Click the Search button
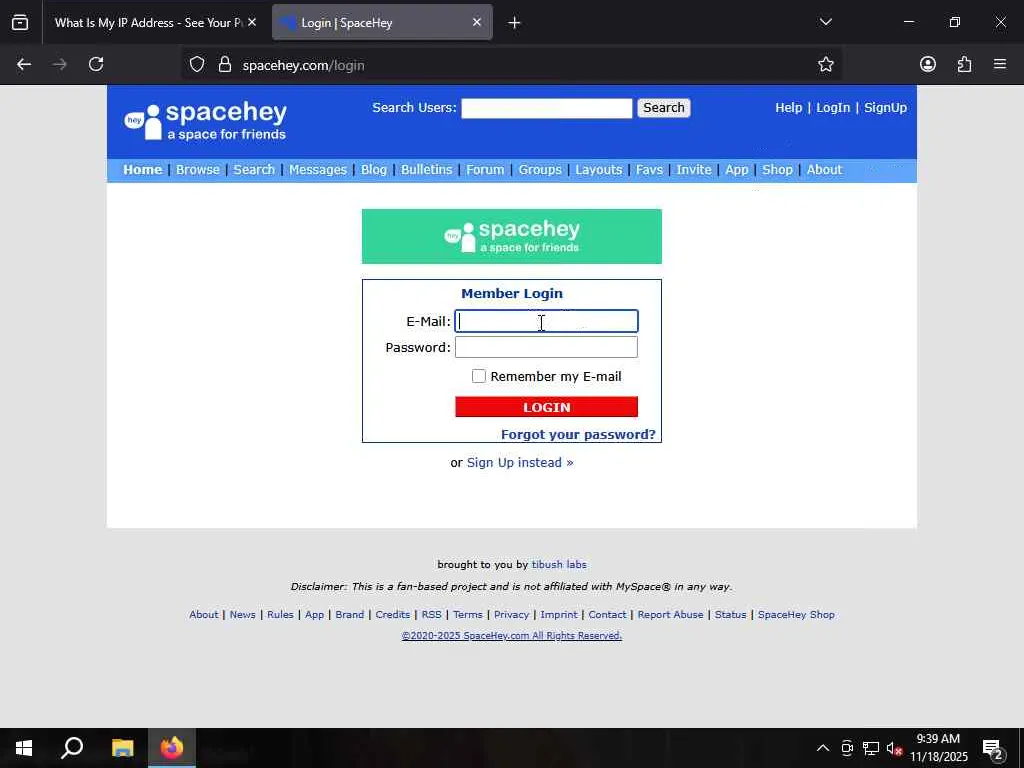The width and height of the screenshot is (1024, 768). 664,108
